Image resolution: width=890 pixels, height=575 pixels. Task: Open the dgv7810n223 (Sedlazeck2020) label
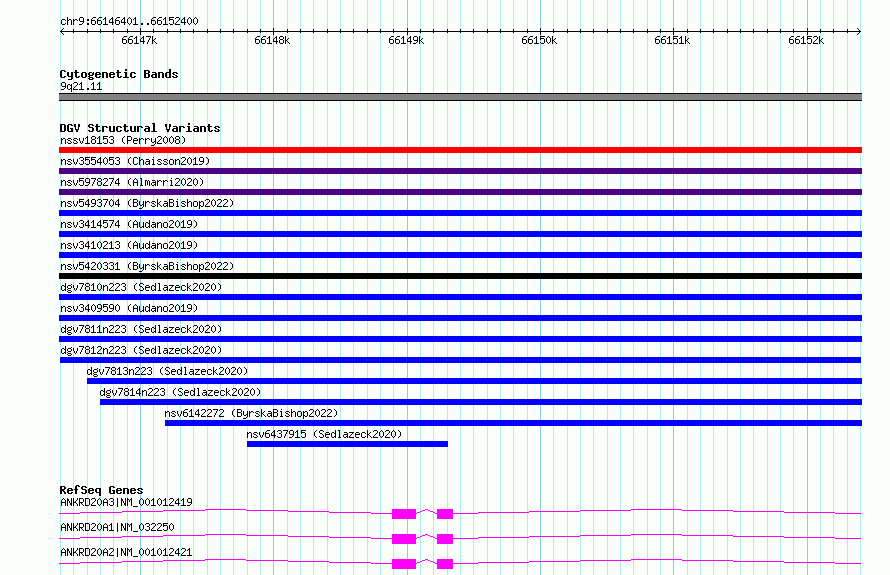click(141, 287)
